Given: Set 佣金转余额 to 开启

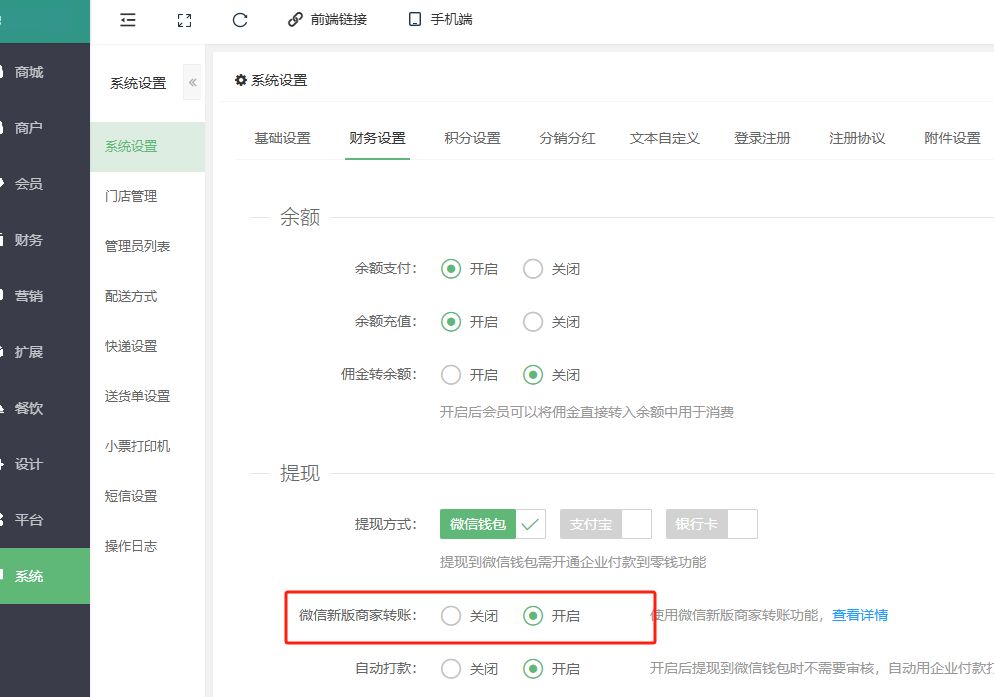Looking at the screenshot, I should [451, 375].
